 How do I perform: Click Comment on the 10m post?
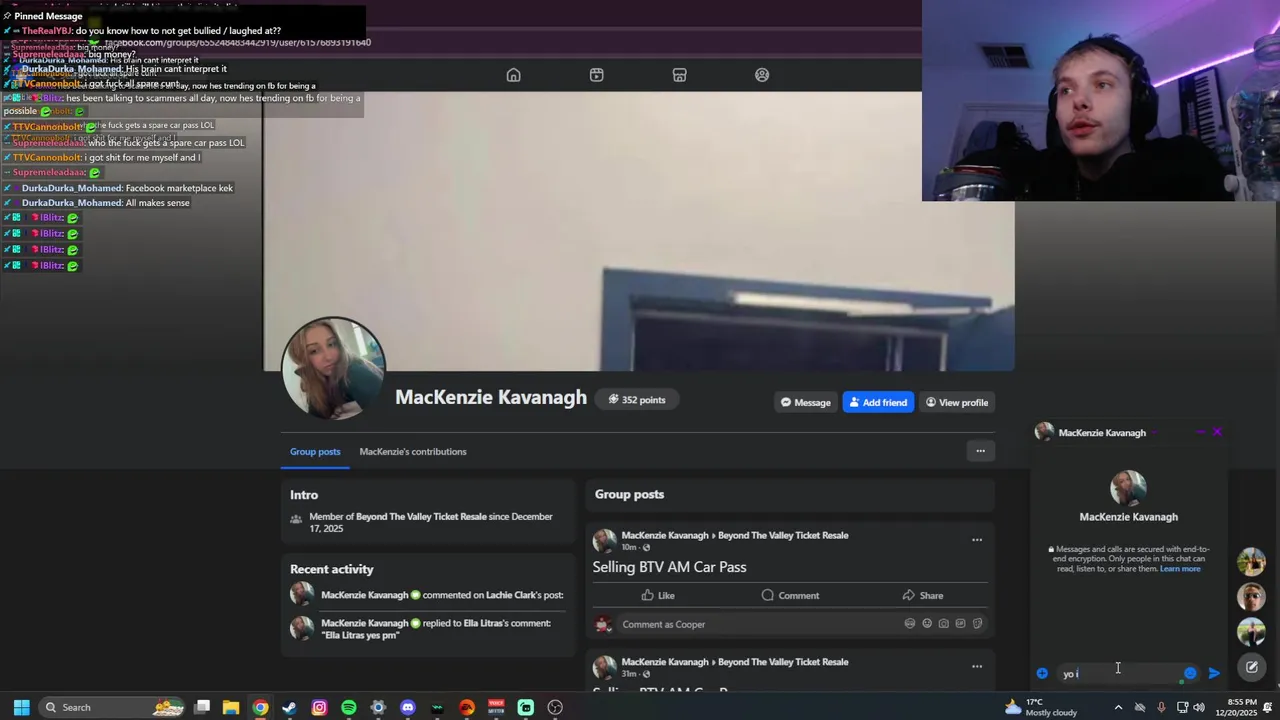pyautogui.click(x=790, y=595)
